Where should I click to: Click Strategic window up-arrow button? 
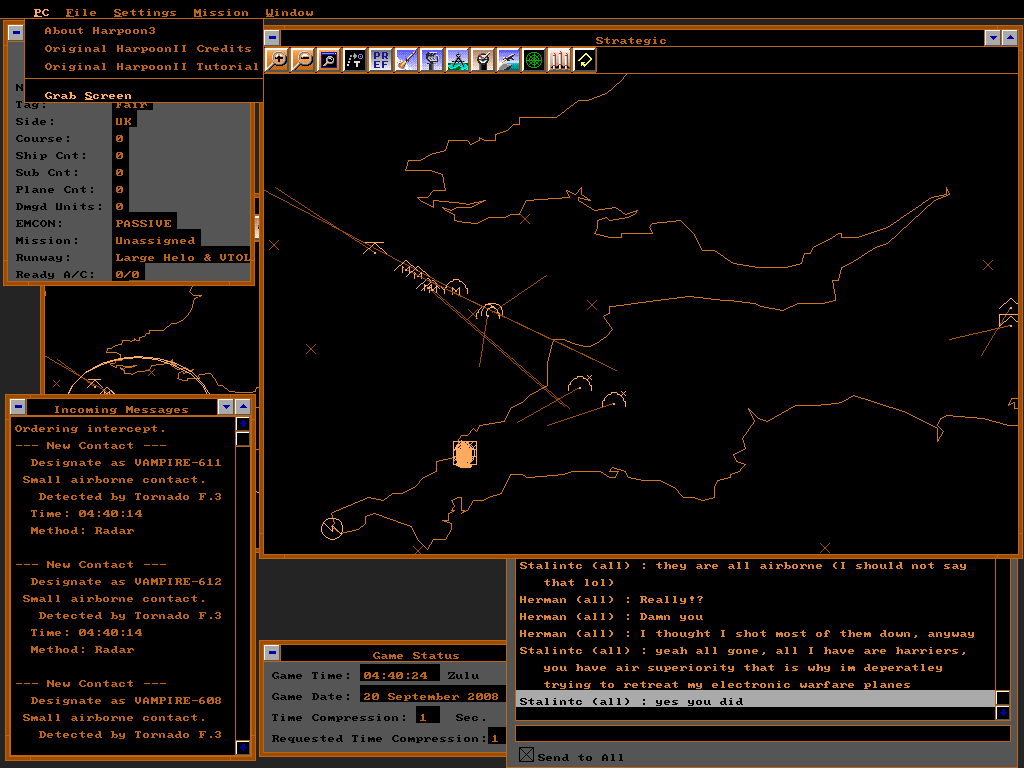coord(1010,38)
